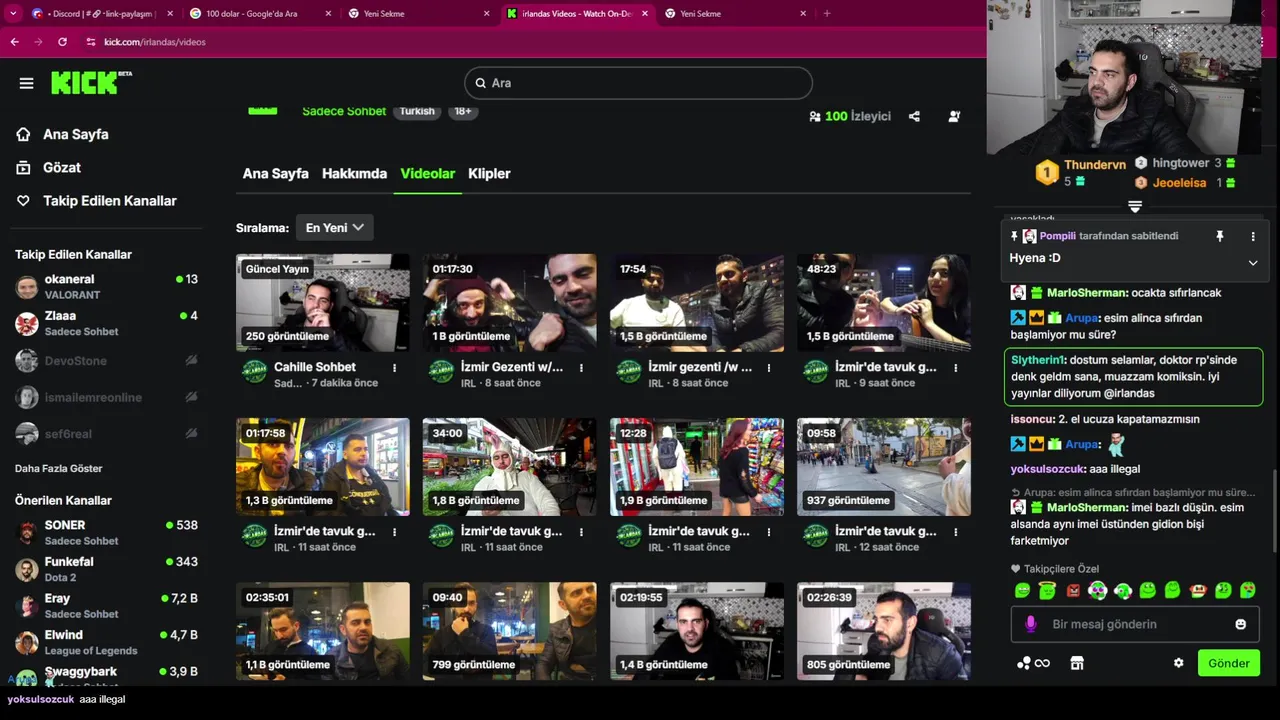
Task: Click Takip Edilen Kanallar heart icon
Action: click(x=23, y=201)
